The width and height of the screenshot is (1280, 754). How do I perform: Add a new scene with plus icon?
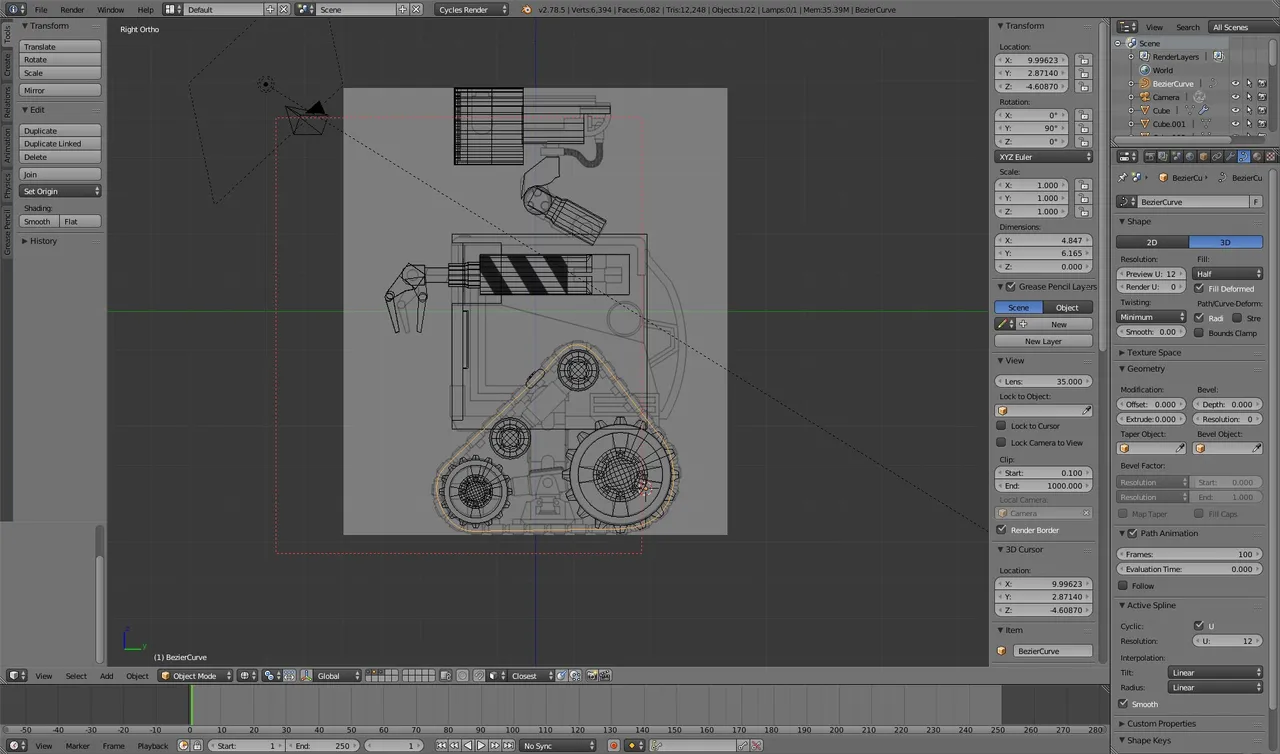402,9
